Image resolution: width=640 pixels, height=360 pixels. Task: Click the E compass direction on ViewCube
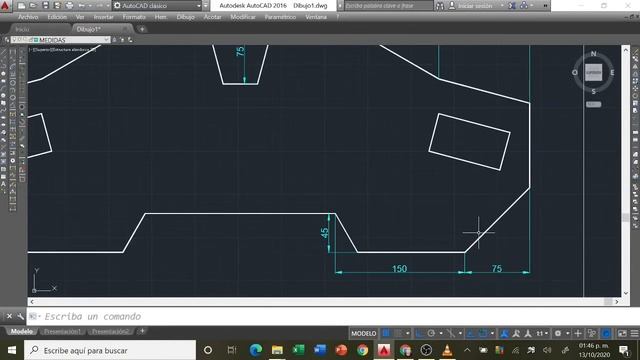click(x=612, y=73)
